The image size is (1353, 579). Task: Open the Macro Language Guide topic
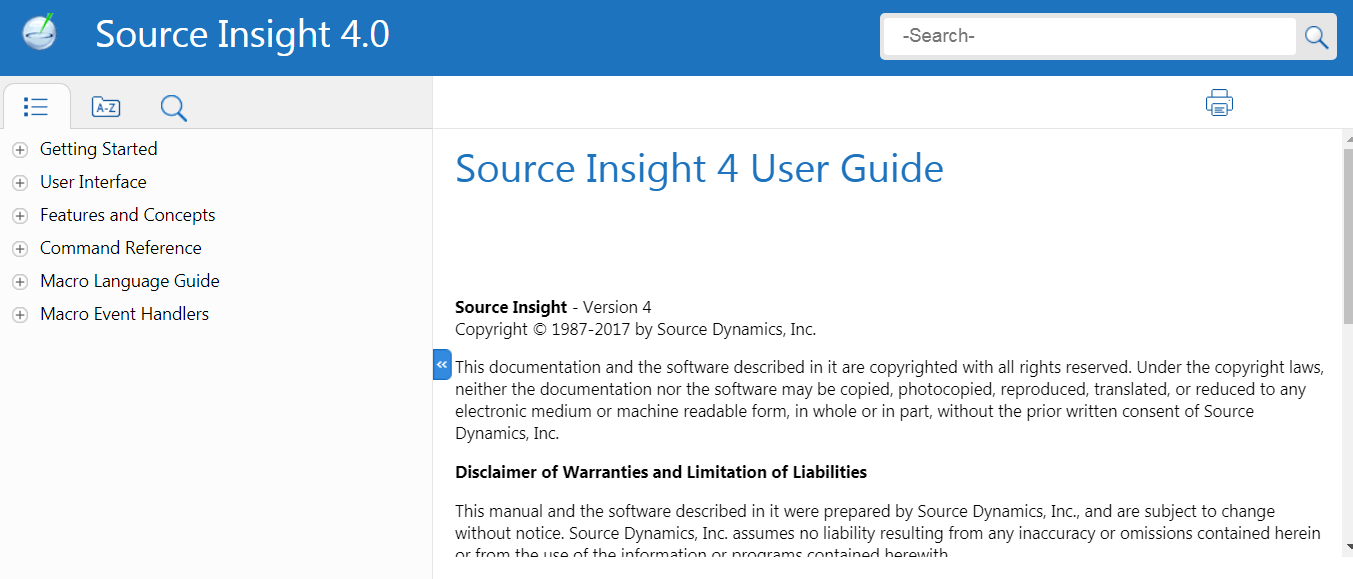129,281
